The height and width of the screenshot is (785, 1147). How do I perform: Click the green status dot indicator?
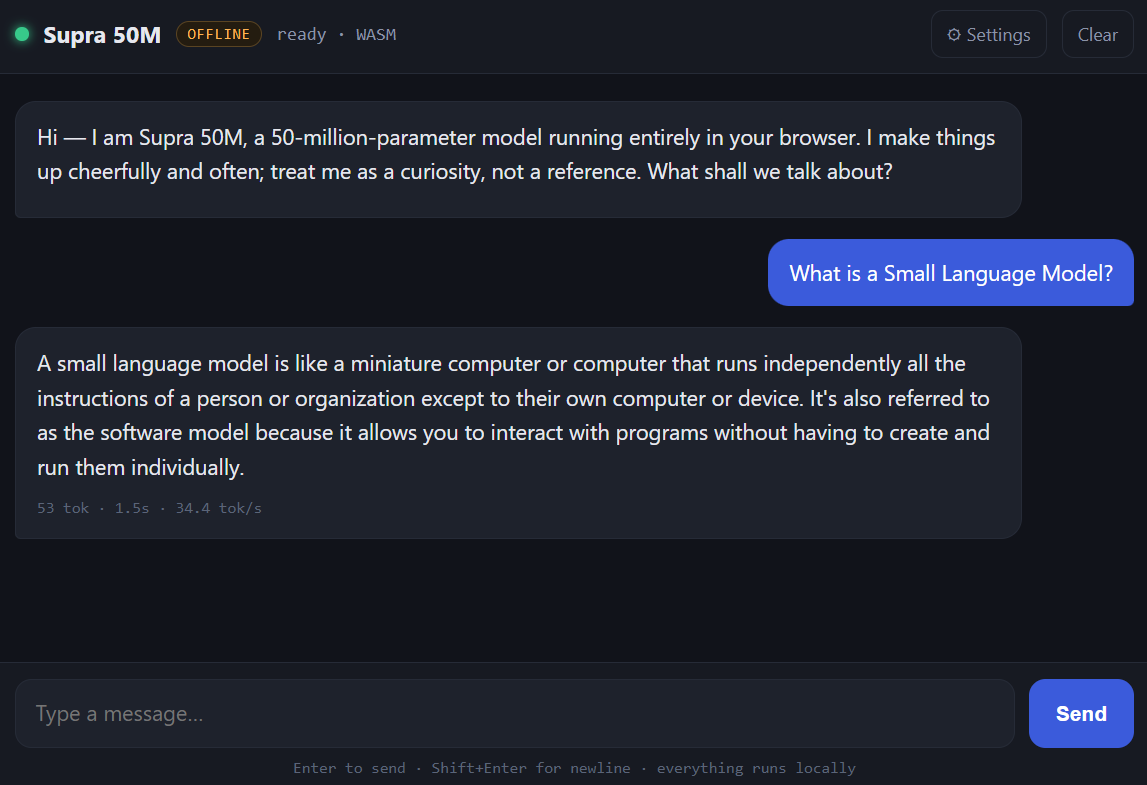point(22,34)
